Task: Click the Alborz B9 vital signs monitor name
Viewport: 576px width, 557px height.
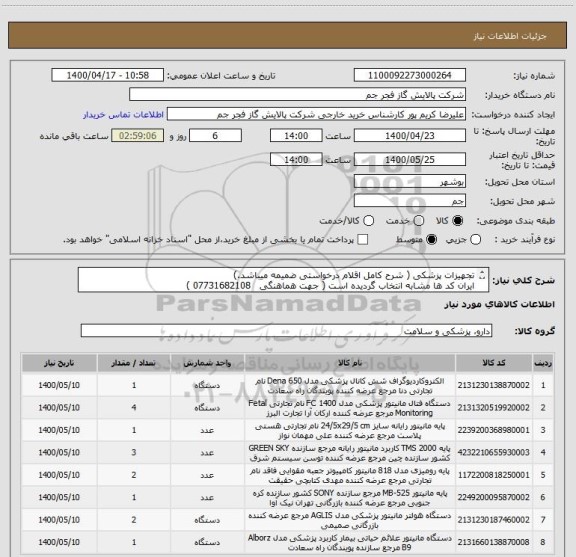Action: coord(350,542)
